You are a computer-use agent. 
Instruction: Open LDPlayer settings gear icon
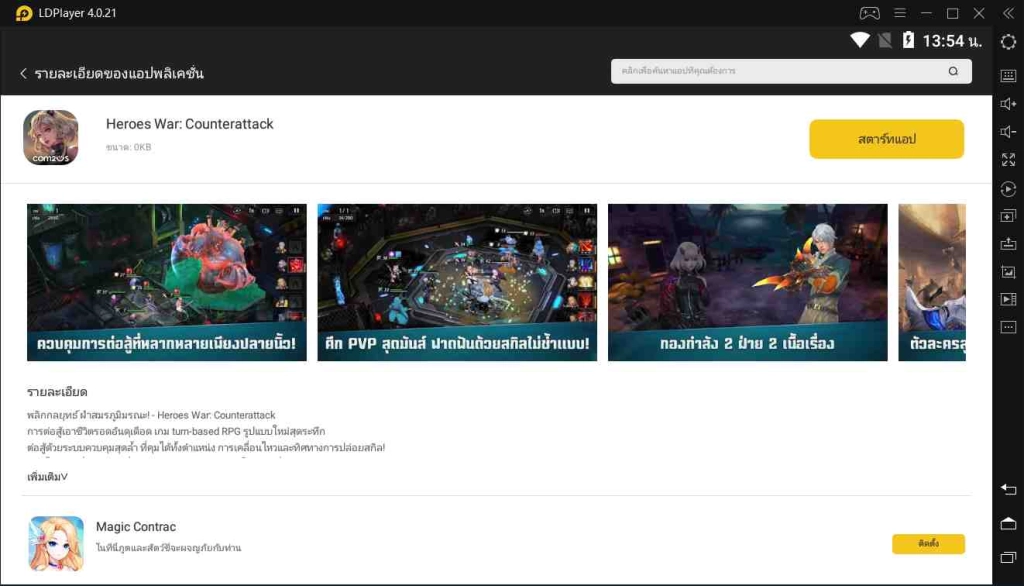(x=1008, y=42)
